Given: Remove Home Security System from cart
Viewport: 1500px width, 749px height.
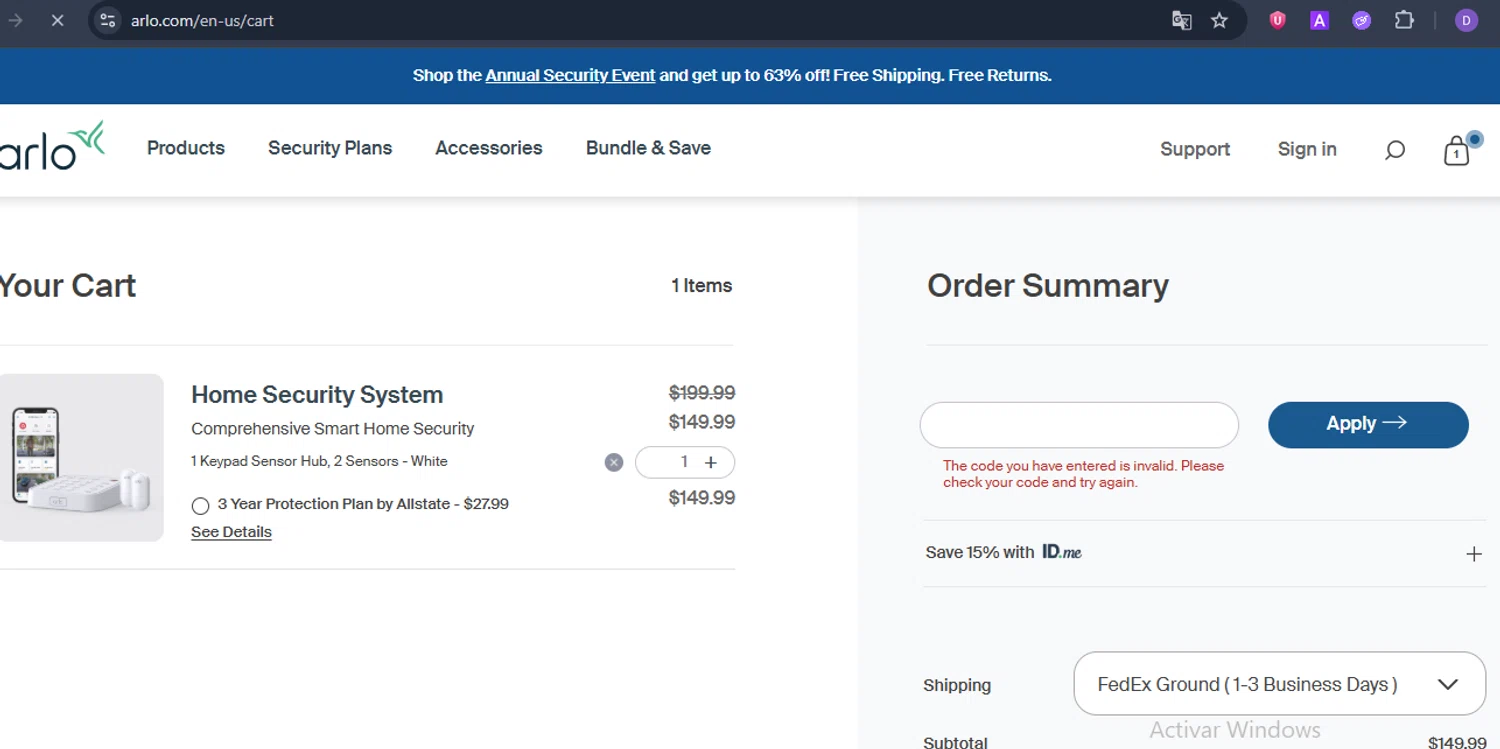Looking at the screenshot, I should tap(614, 462).
